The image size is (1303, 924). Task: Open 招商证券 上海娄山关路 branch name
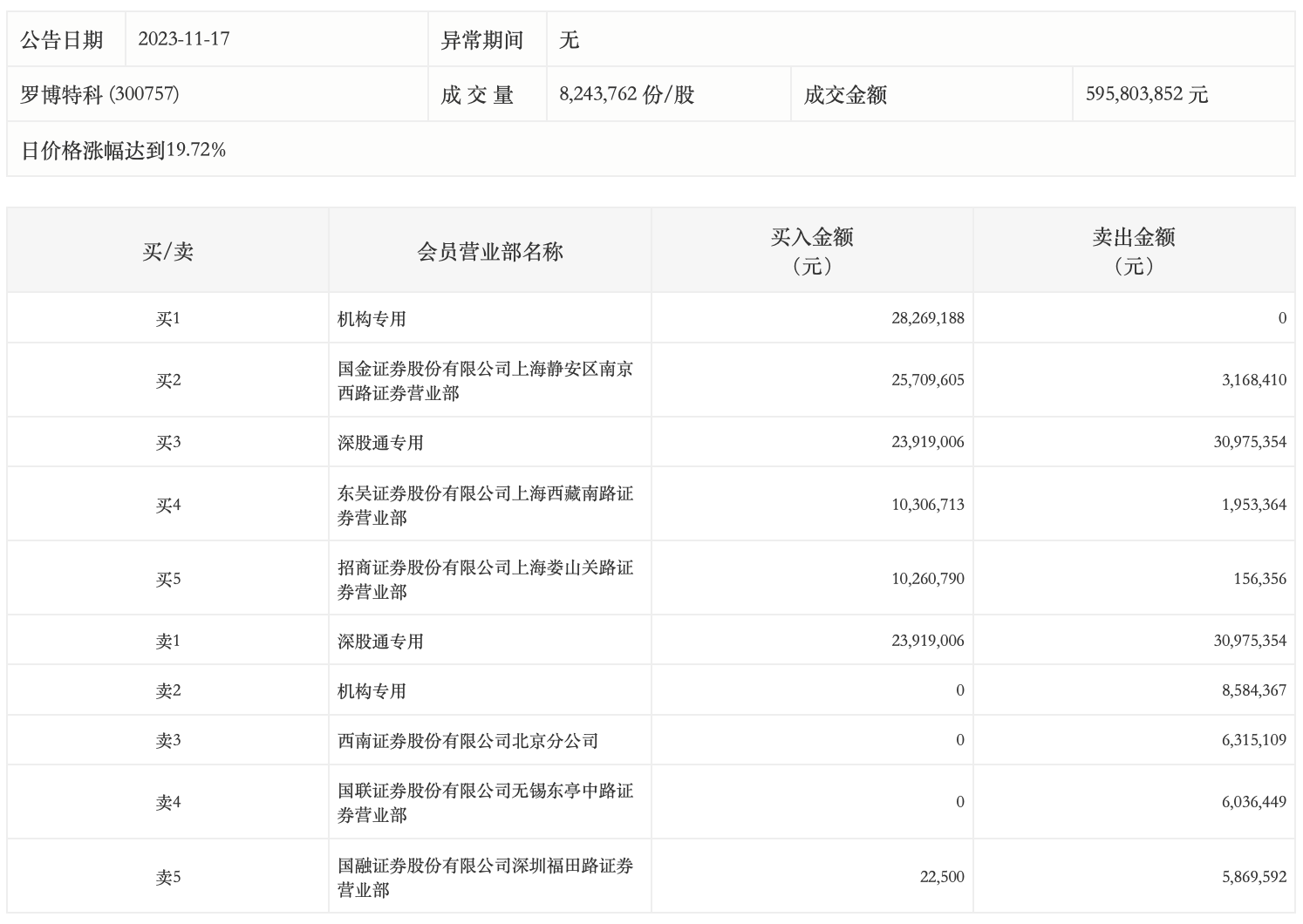coord(485,580)
